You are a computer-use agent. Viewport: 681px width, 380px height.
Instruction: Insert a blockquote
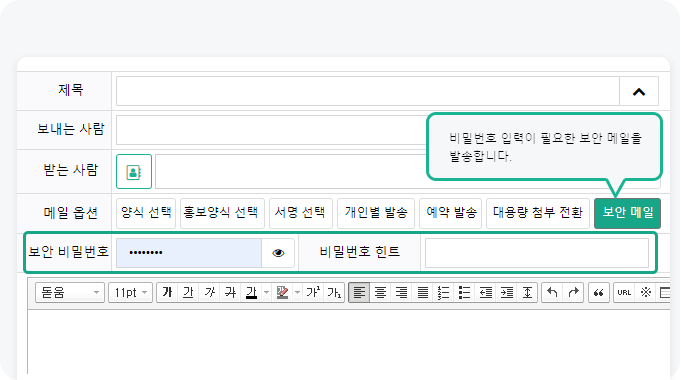point(598,292)
